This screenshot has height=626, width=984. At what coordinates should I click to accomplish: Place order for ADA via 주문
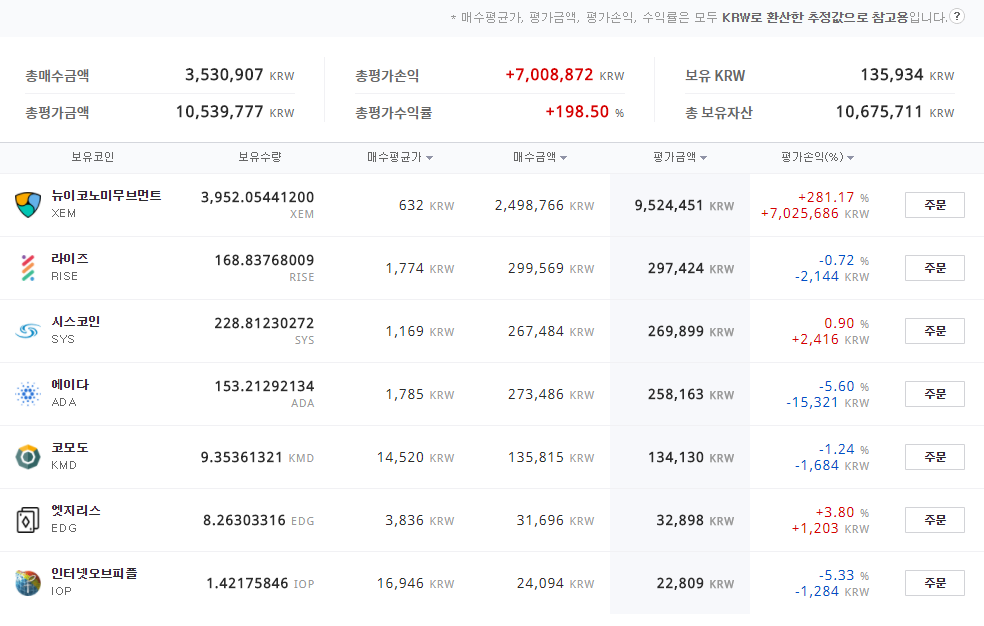(934, 394)
